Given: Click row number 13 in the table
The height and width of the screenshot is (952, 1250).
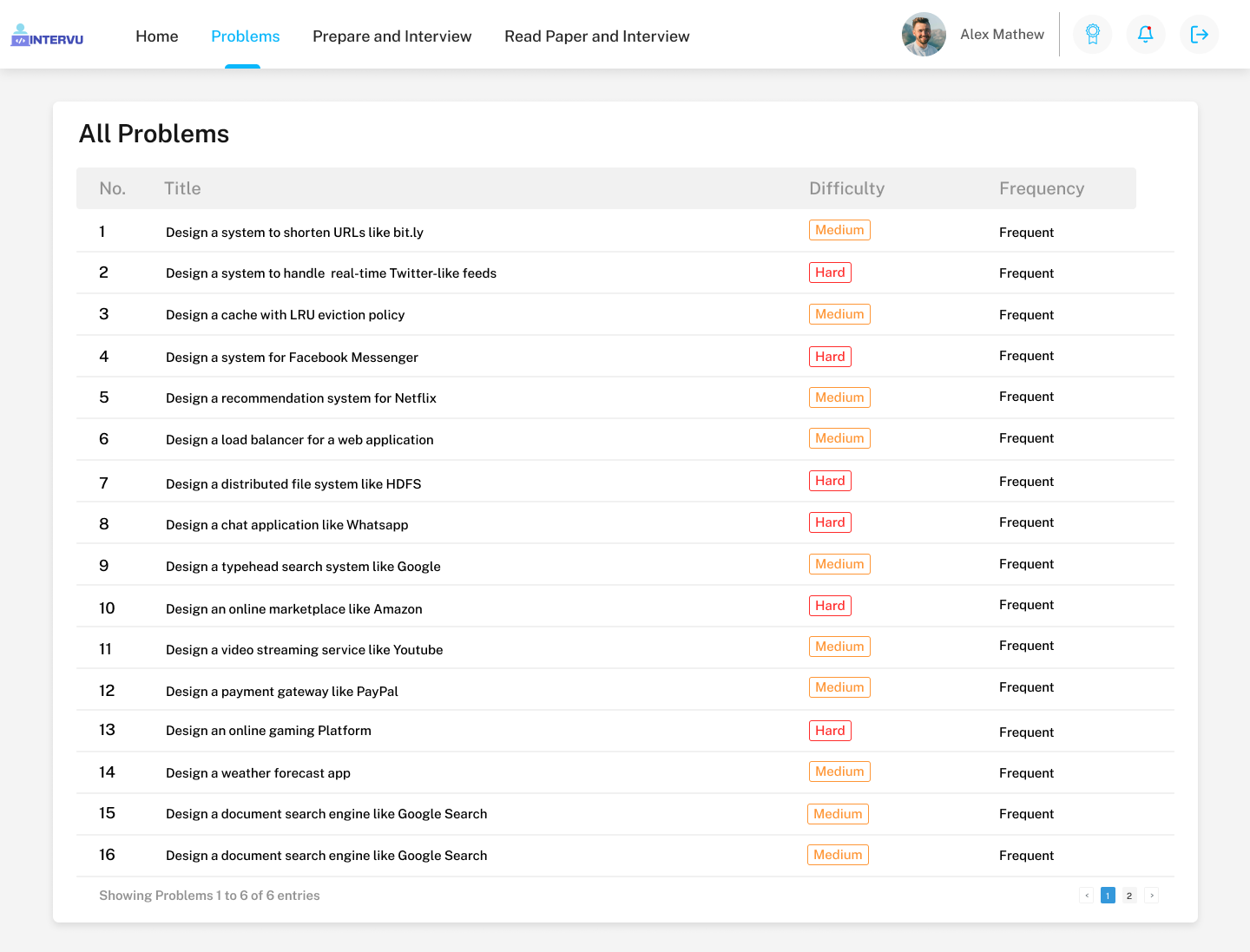Looking at the screenshot, I should point(107,730).
